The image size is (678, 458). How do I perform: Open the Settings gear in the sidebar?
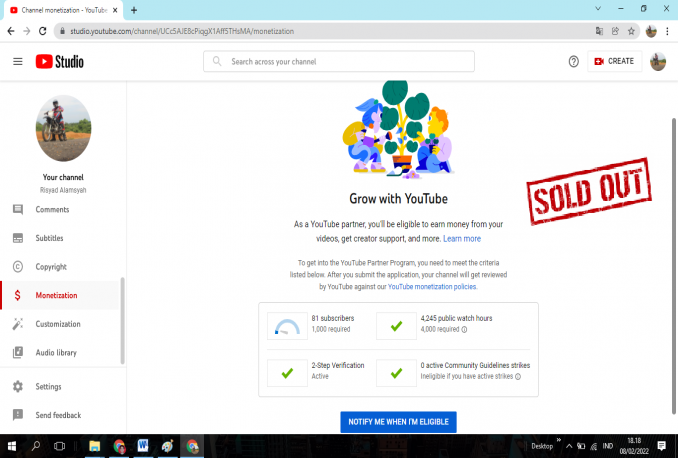click(17, 386)
